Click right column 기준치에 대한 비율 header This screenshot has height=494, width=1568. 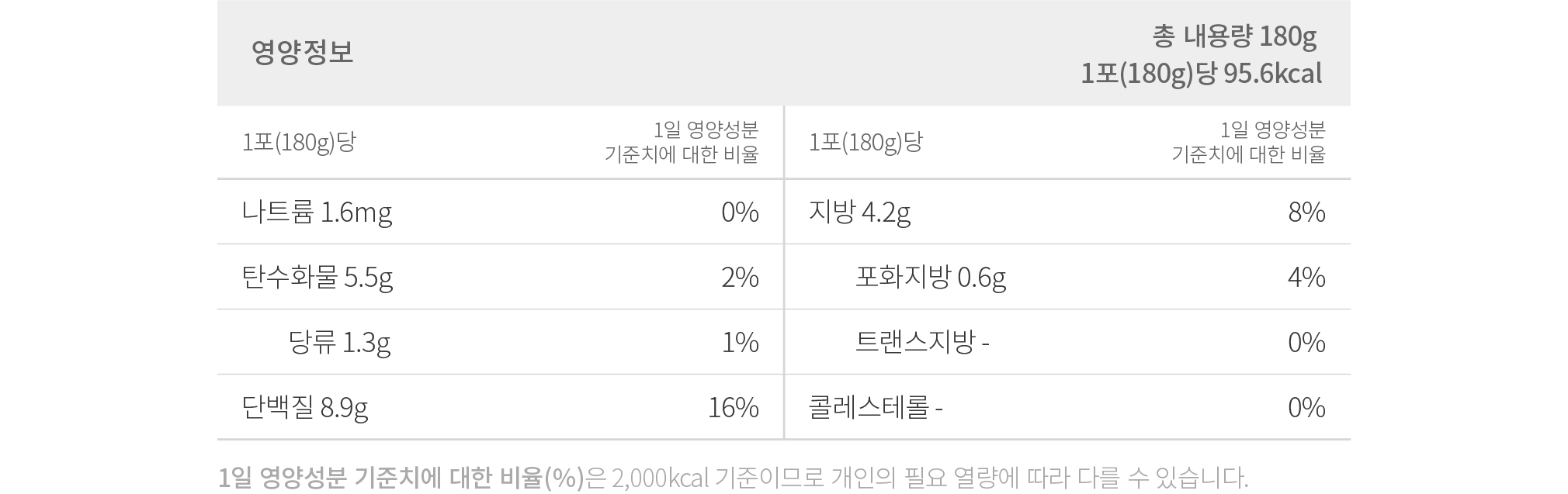pos(1249,154)
